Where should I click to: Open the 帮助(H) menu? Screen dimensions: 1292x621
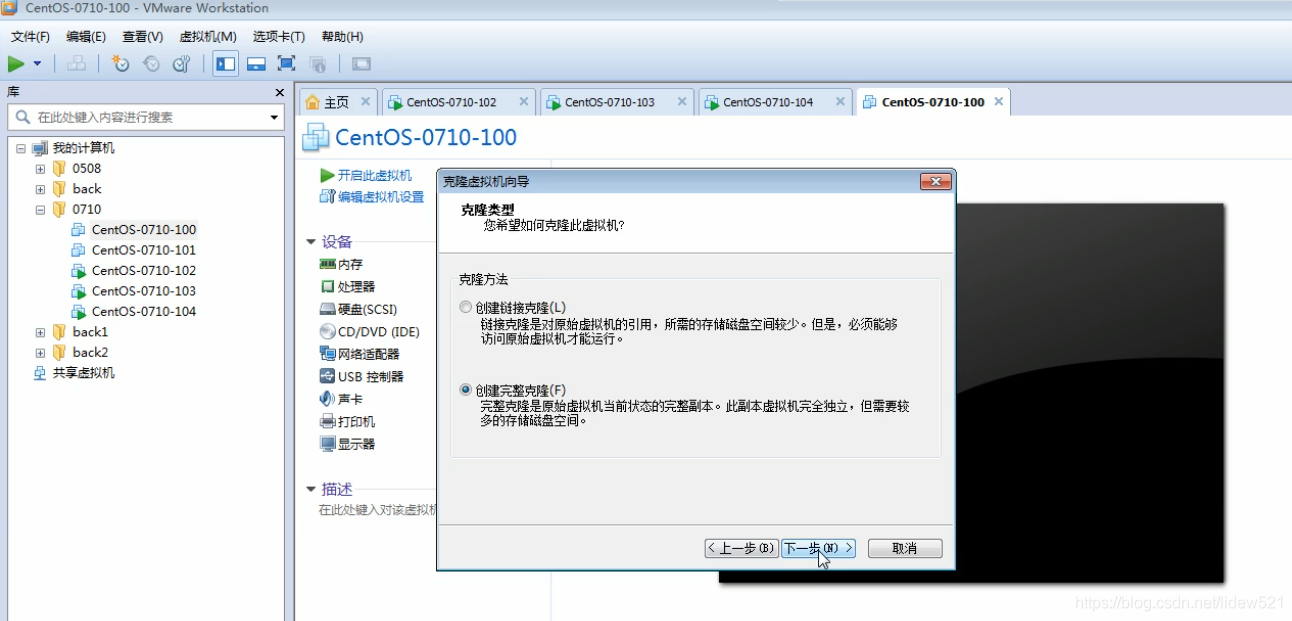[x=342, y=37]
